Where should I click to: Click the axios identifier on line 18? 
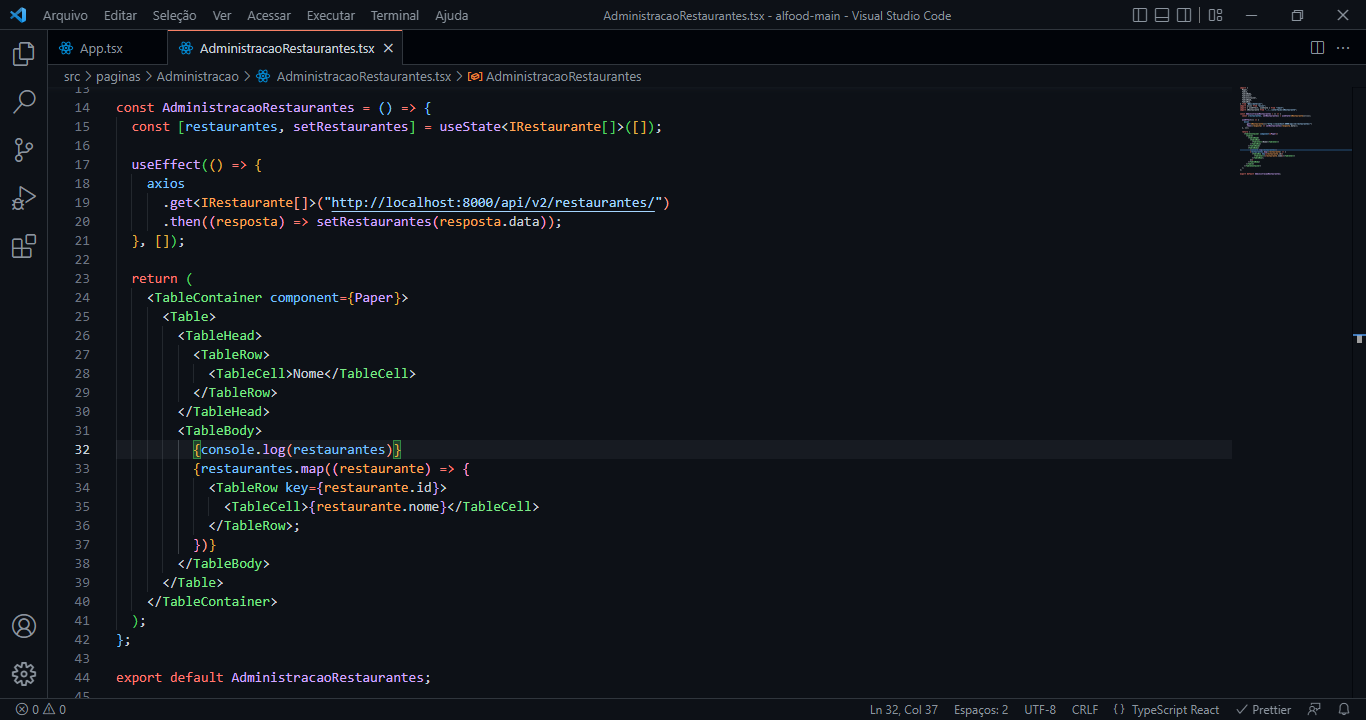click(166, 184)
